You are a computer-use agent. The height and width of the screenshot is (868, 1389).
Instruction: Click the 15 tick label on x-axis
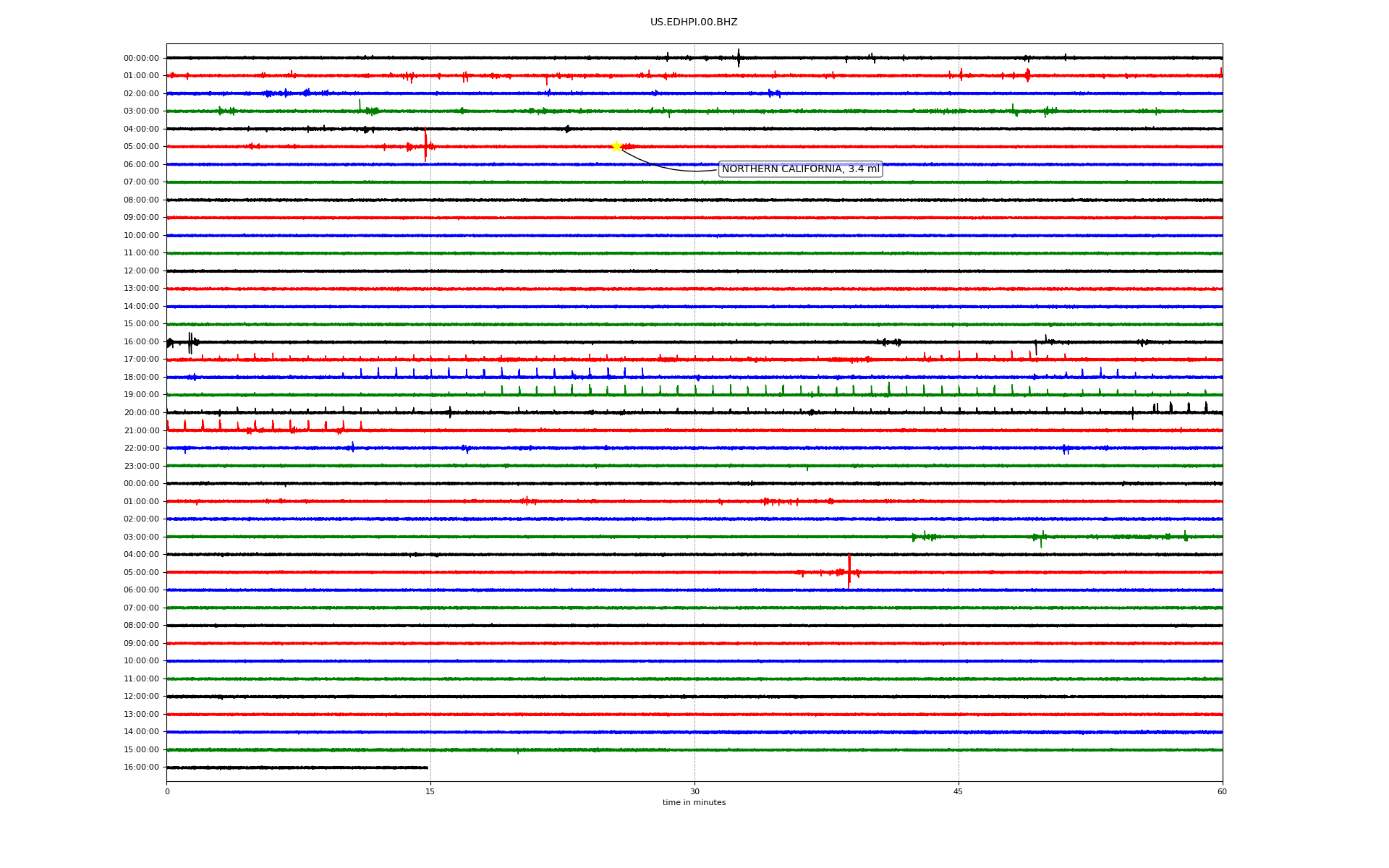coord(430,792)
